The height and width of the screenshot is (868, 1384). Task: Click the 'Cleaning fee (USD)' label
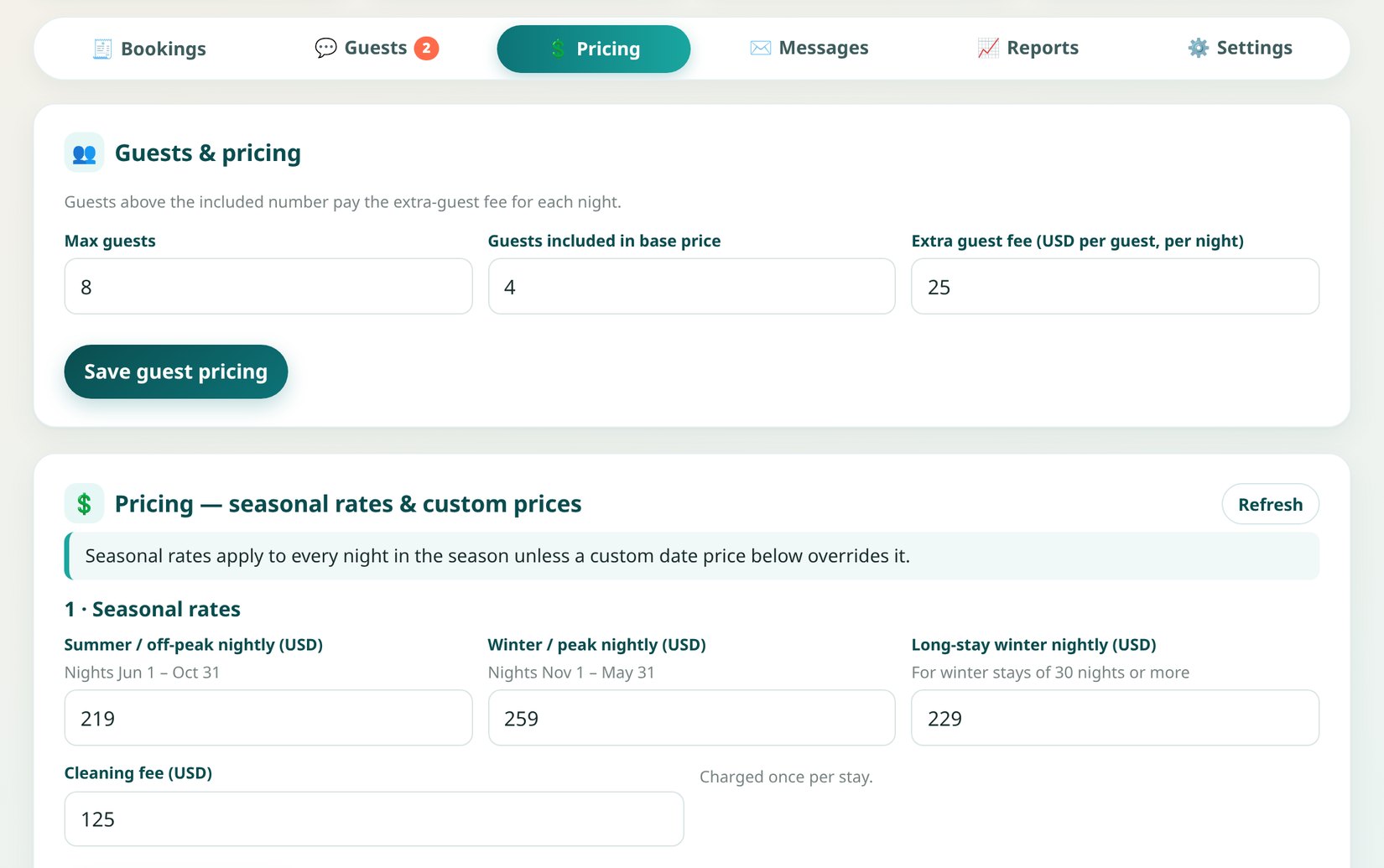coord(138,773)
